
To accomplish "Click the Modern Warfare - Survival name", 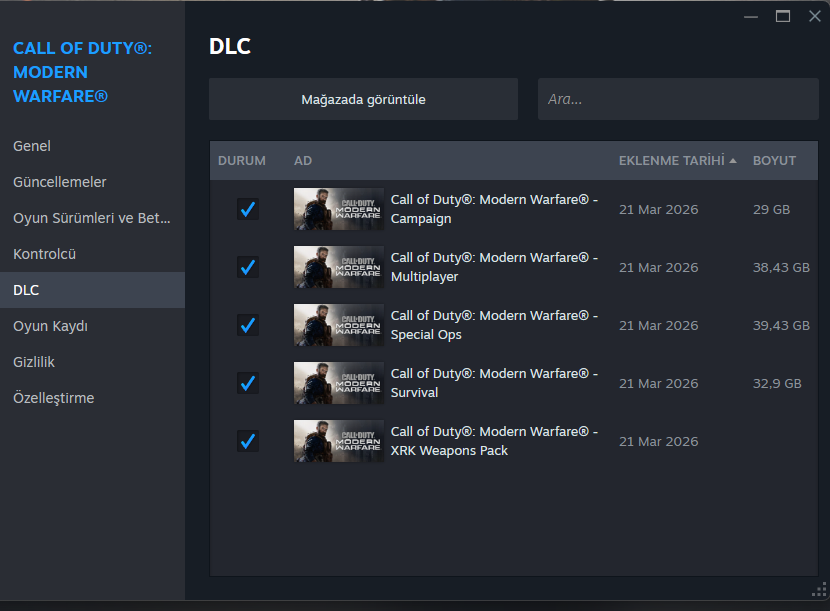I will click(x=494, y=383).
